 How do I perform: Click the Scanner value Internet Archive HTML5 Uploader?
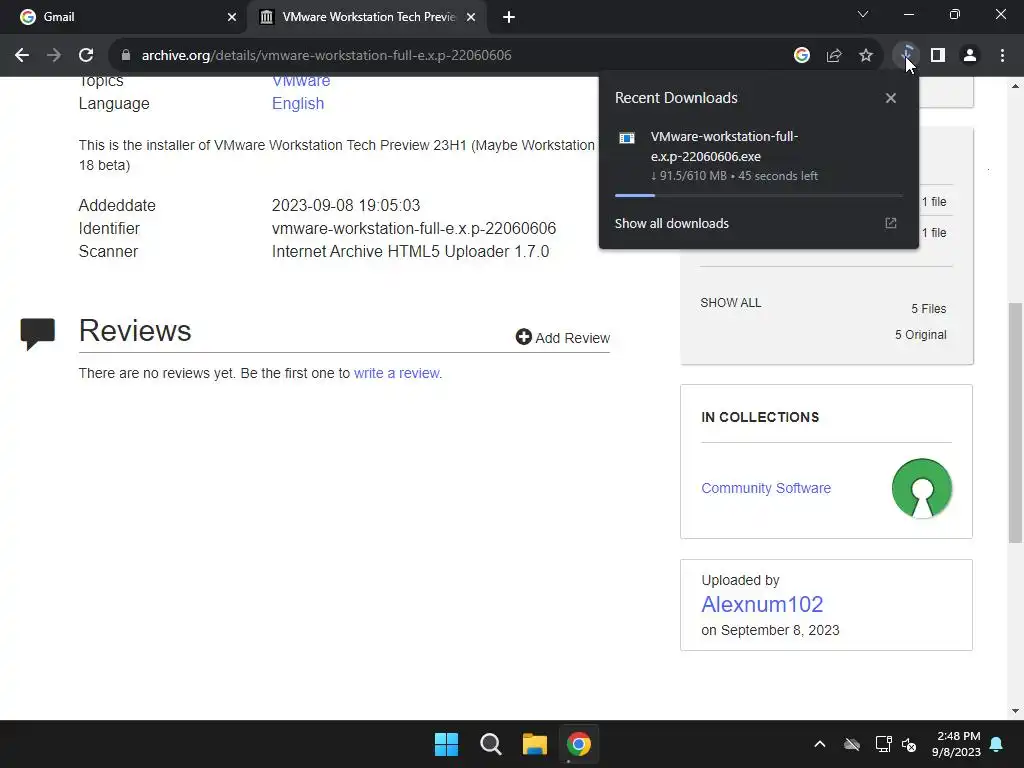[x=410, y=252]
